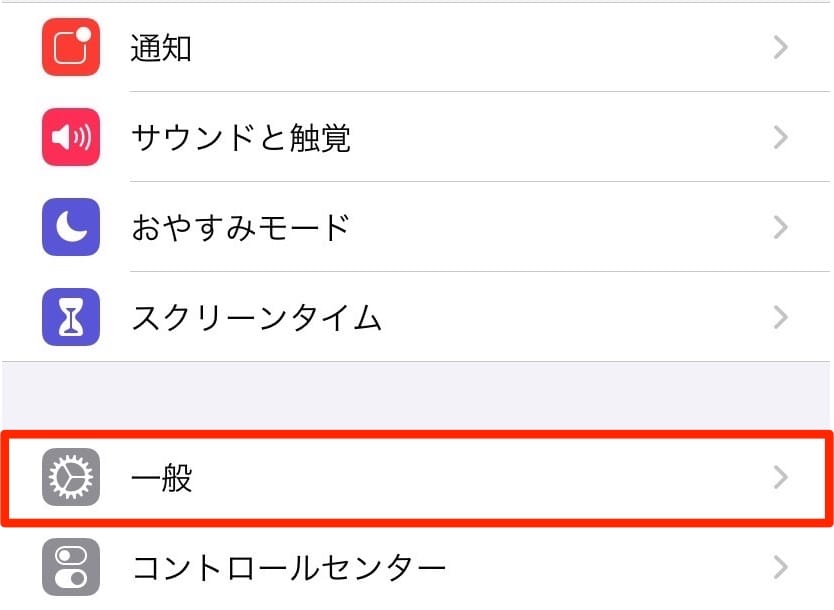This screenshot has width=834, height=610.
Task: Open 通知 via its chevron arrow
Action: click(x=781, y=47)
